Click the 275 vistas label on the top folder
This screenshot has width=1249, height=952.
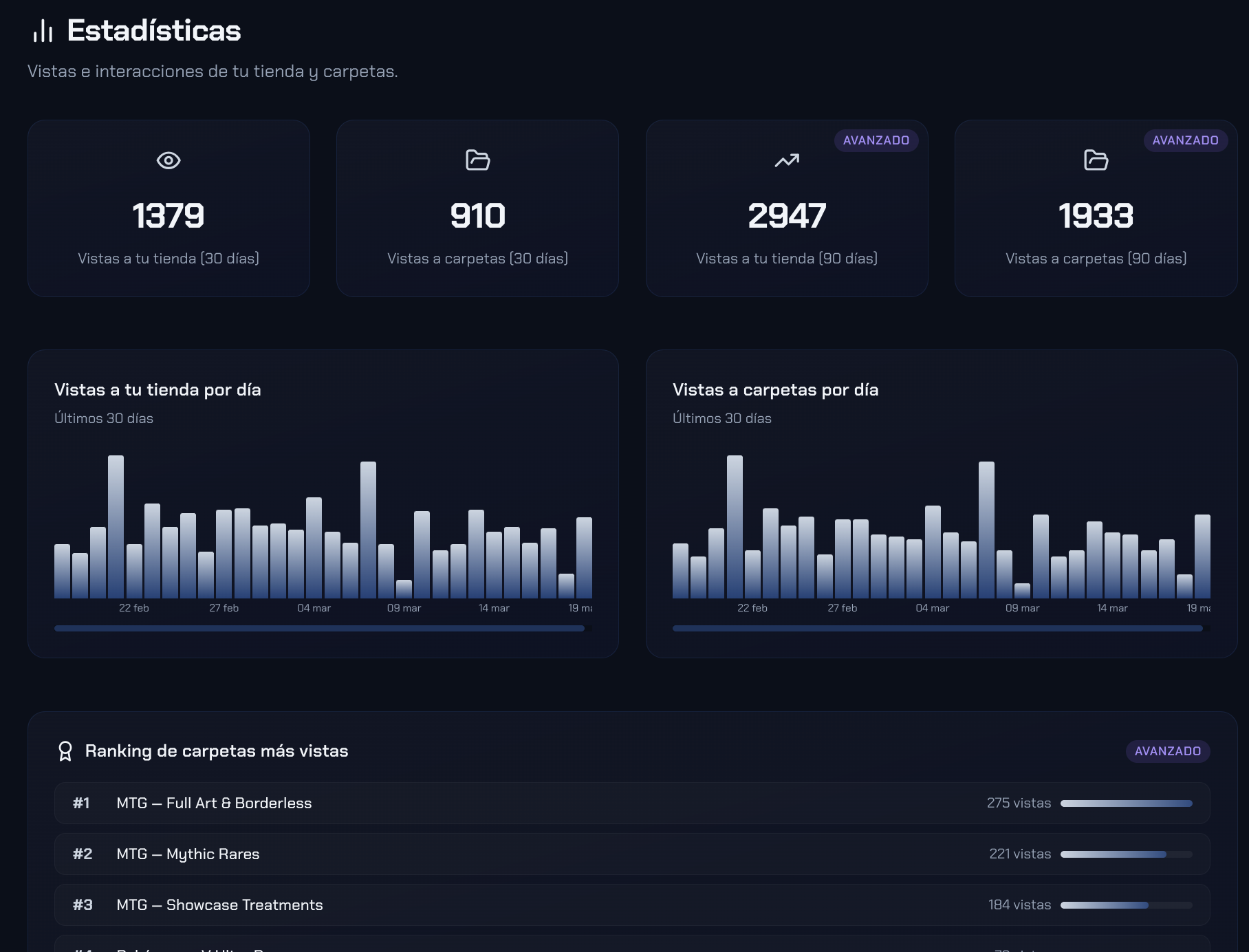click(x=1019, y=803)
